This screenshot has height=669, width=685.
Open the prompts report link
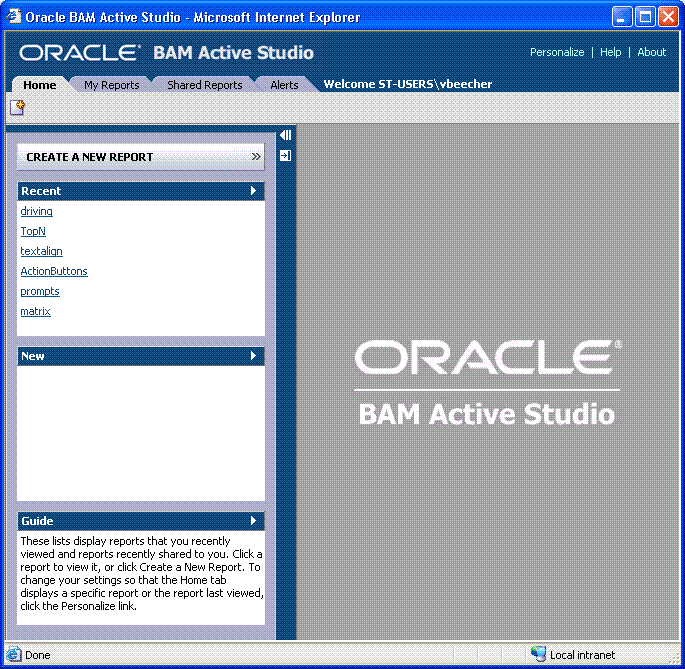tap(40, 291)
